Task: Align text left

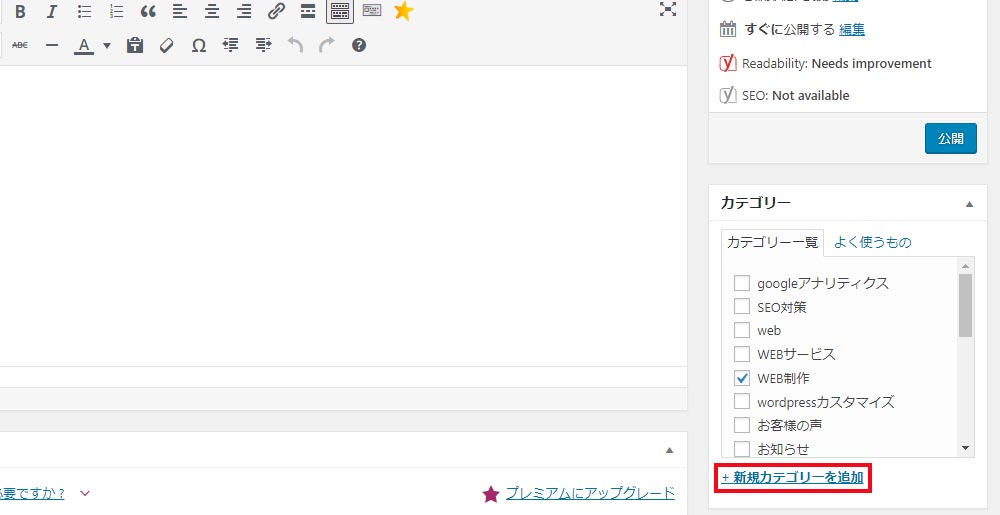Action: tap(180, 11)
